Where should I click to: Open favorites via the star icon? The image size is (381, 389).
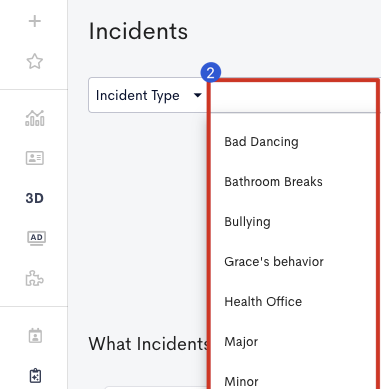pos(35,62)
